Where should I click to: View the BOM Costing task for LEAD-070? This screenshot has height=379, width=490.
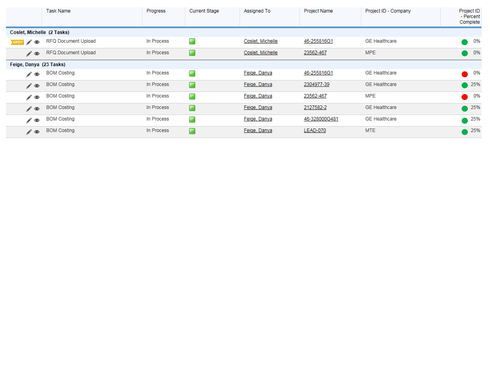[37, 132]
